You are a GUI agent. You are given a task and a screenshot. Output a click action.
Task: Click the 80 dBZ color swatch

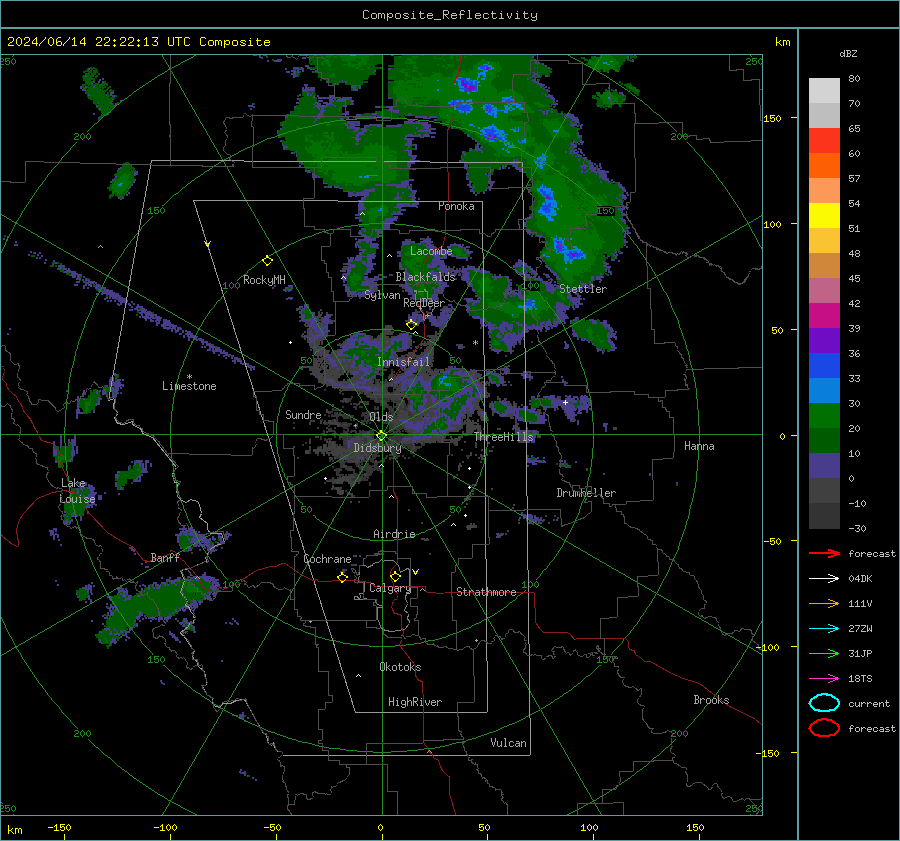(824, 90)
